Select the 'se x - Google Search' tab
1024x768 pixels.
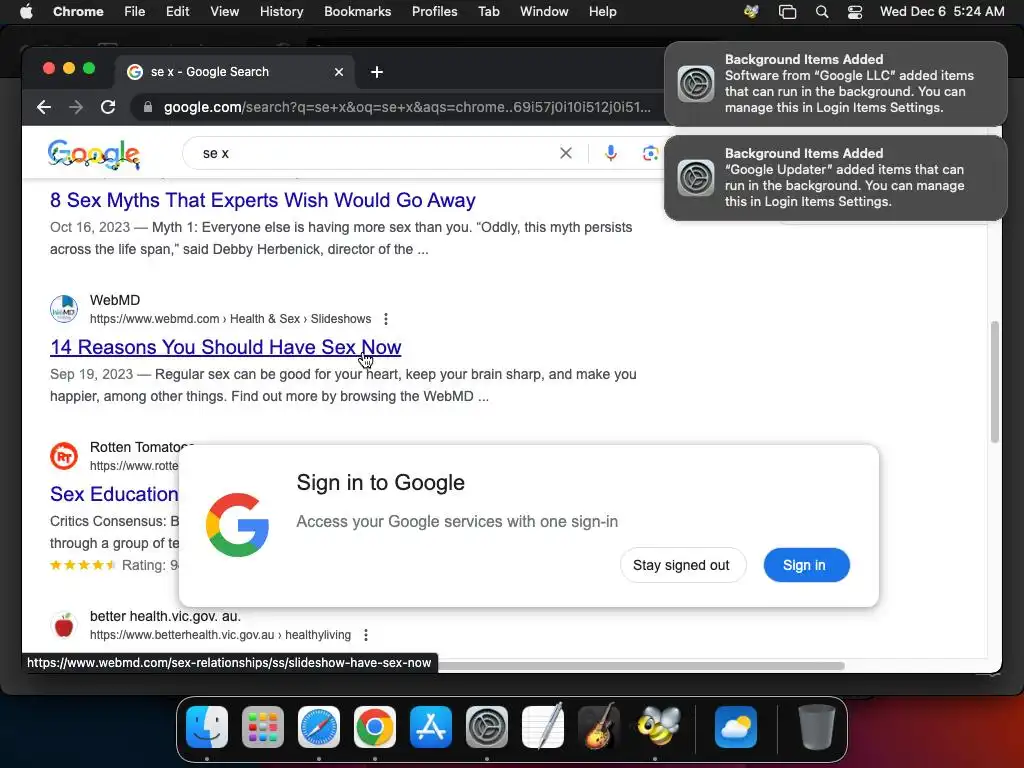tap(235, 72)
